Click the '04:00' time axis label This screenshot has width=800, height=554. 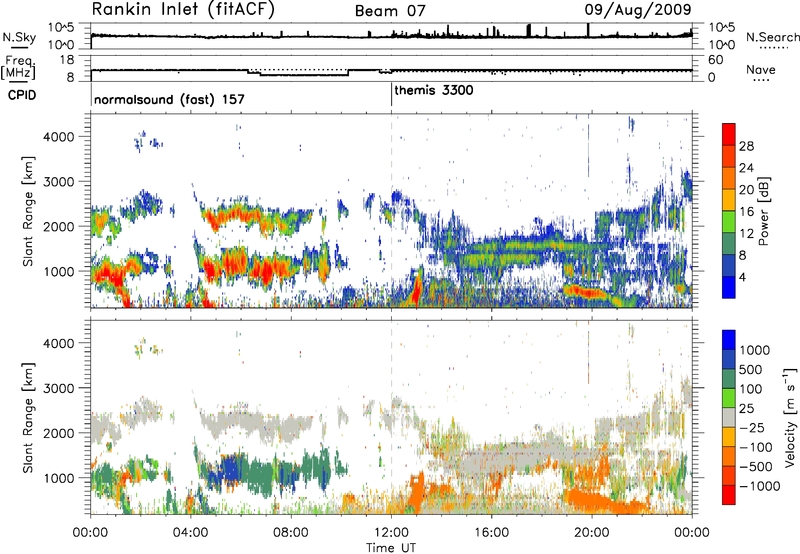click(x=190, y=533)
